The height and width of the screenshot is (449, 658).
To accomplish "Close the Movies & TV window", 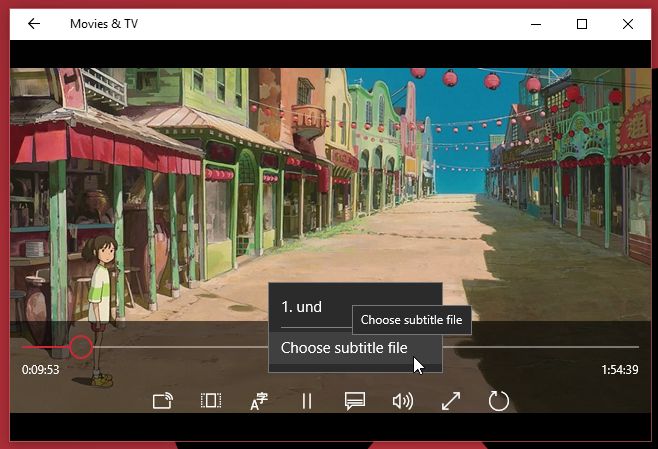I will 628,24.
